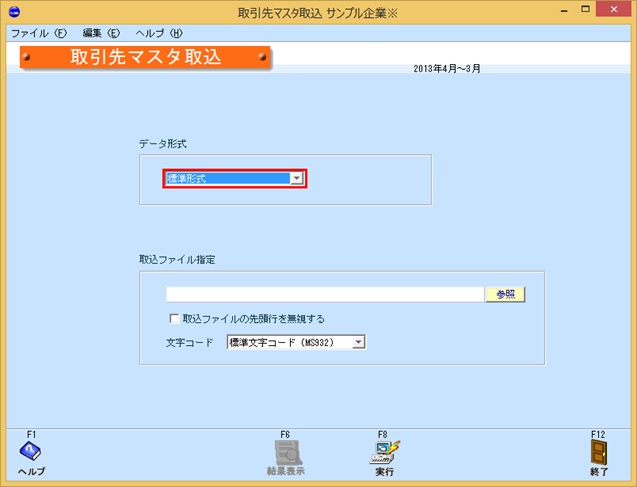Click the 文字コード label
Screen dimensions: 637x487
189,342
